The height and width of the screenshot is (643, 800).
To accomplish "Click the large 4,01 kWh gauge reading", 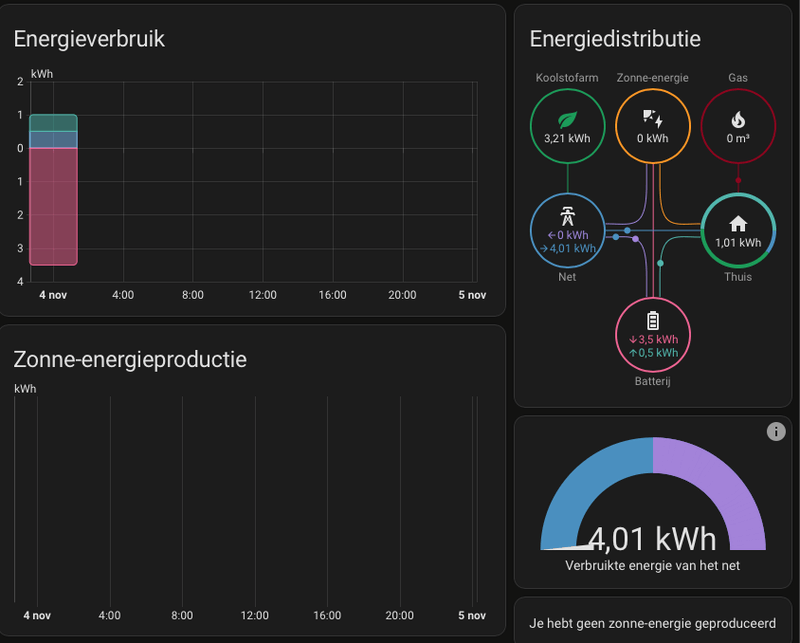I will (x=653, y=539).
